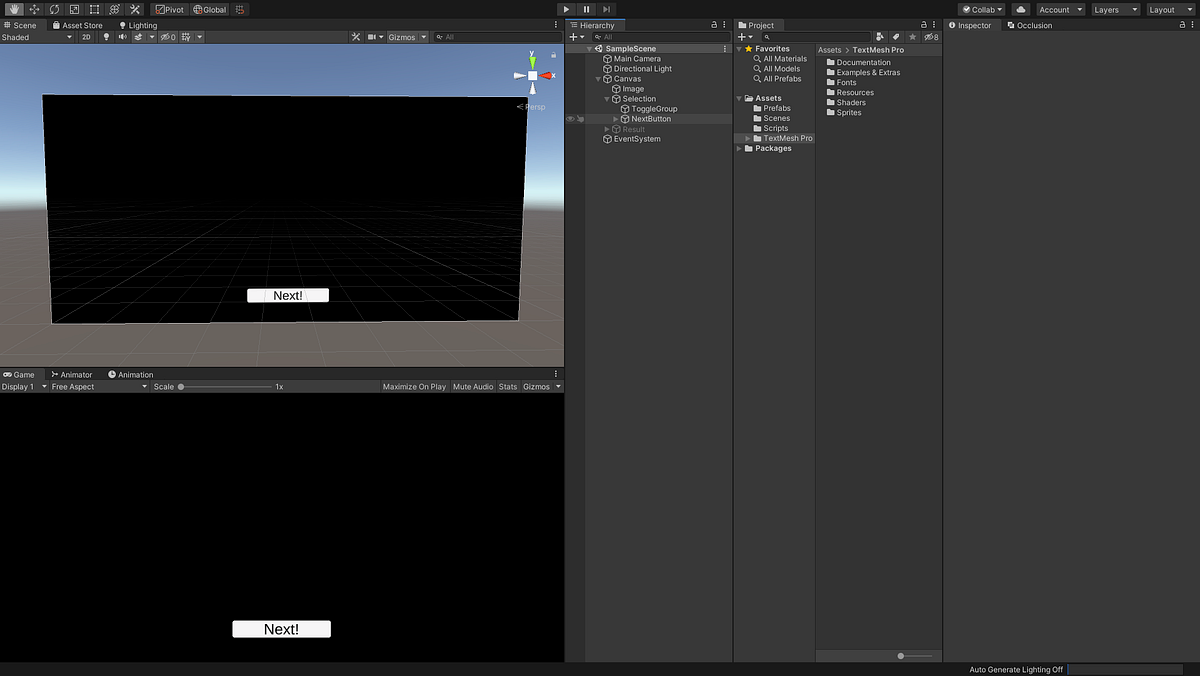Toggle Global handle orientation
1200x676 pixels.
click(x=210, y=9)
